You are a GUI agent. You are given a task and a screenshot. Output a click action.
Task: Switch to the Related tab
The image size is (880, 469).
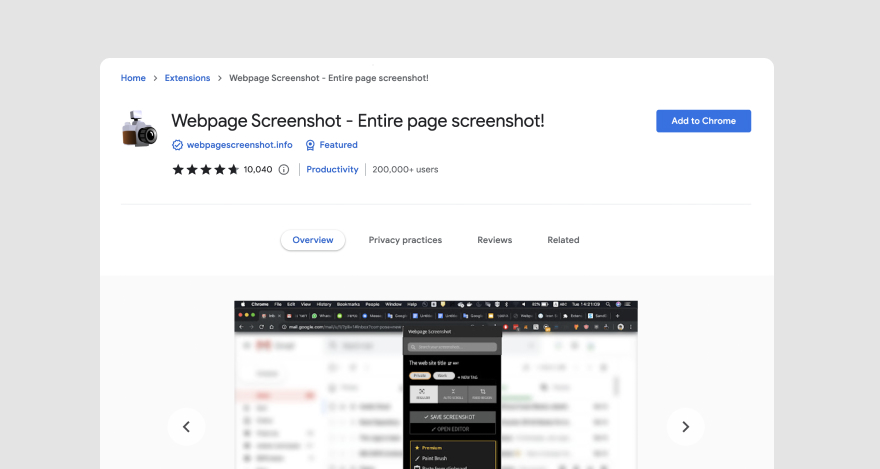coord(563,240)
